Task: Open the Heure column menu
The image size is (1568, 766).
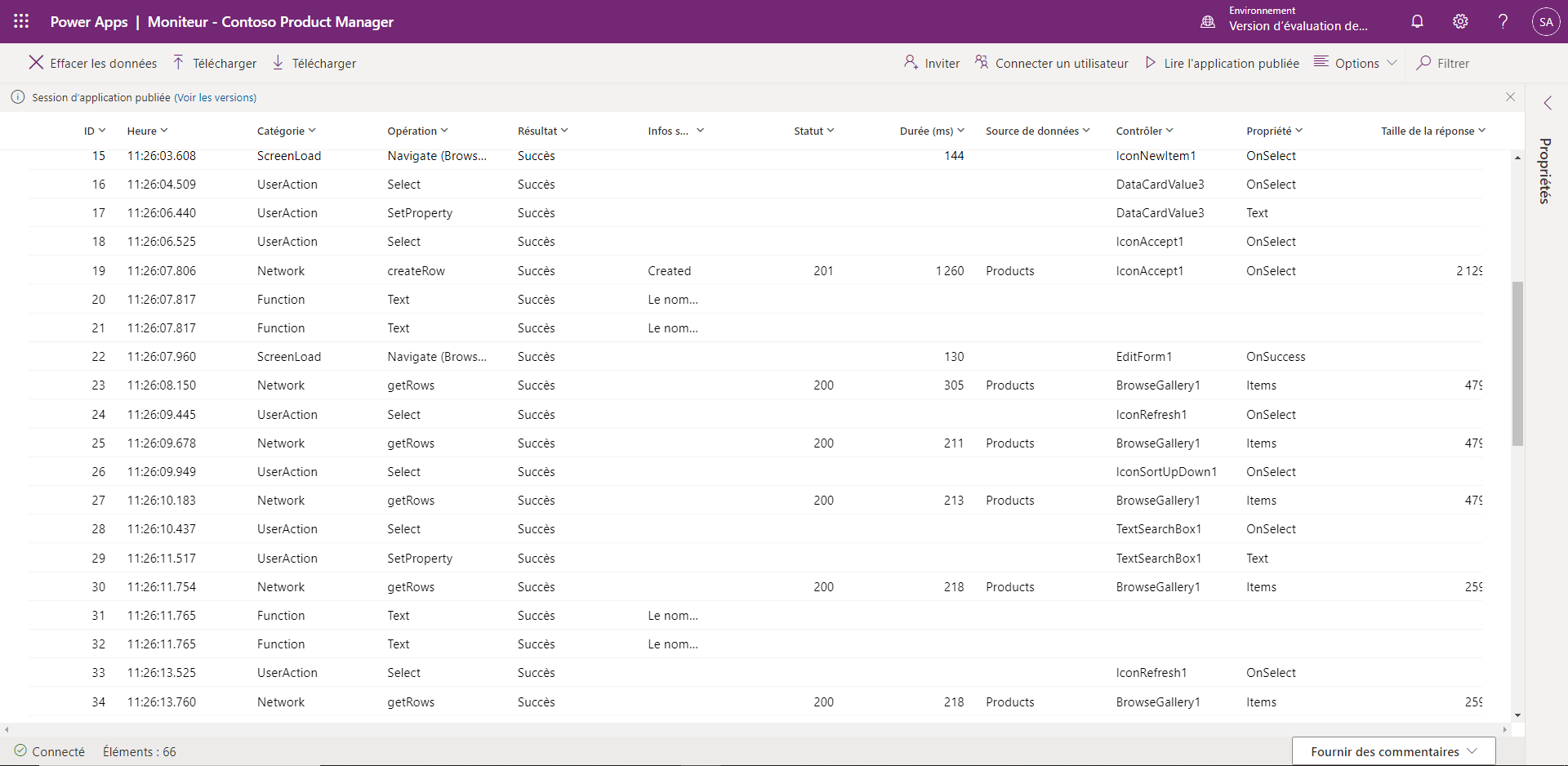Action: [148, 131]
